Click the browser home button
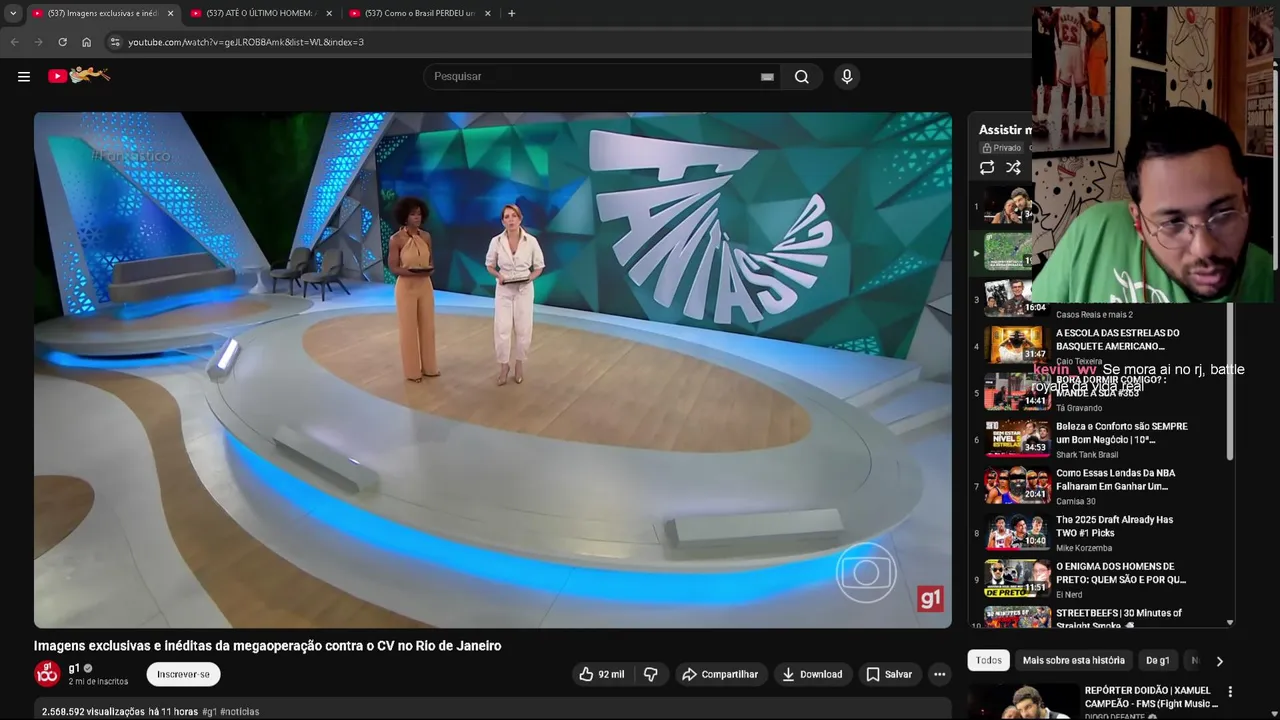The image size is (1280, 720). tap(86, 42)
